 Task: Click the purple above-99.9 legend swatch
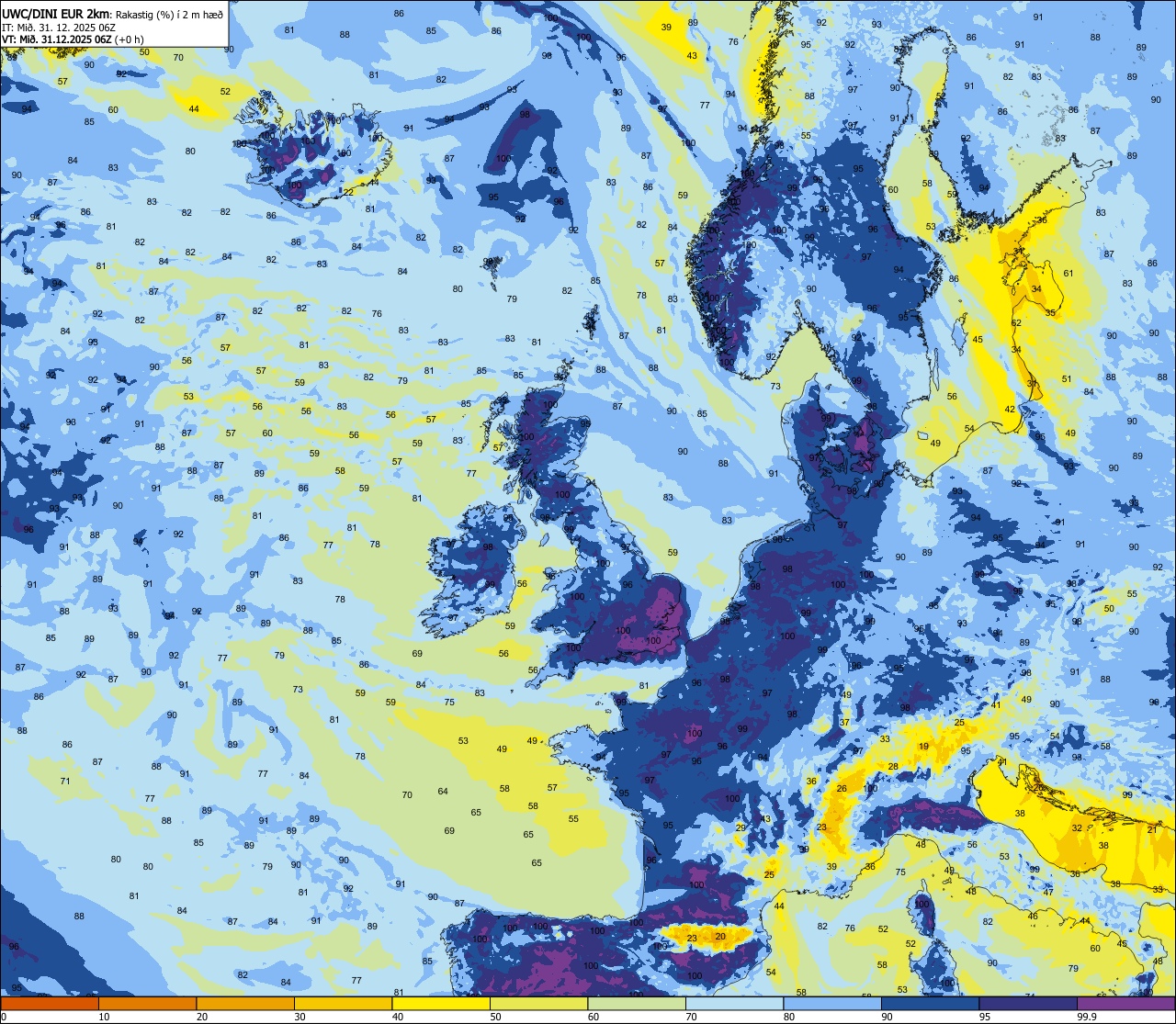[1125, 1003]
